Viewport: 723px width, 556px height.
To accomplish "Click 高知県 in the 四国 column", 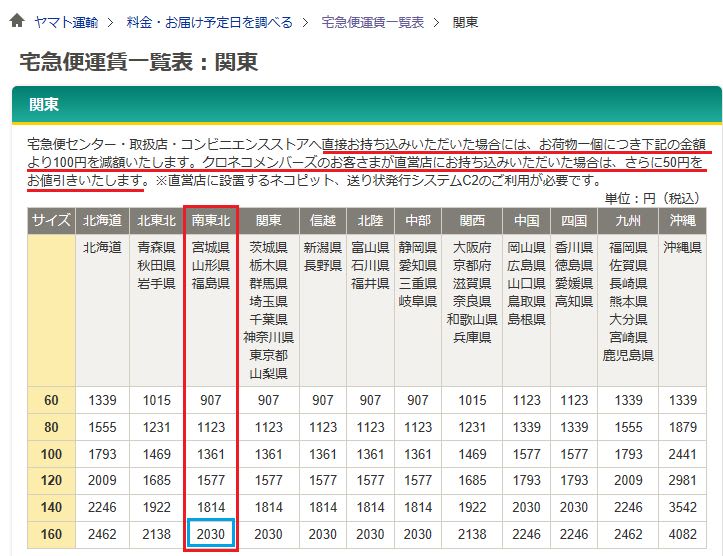I will click(574, 302).
